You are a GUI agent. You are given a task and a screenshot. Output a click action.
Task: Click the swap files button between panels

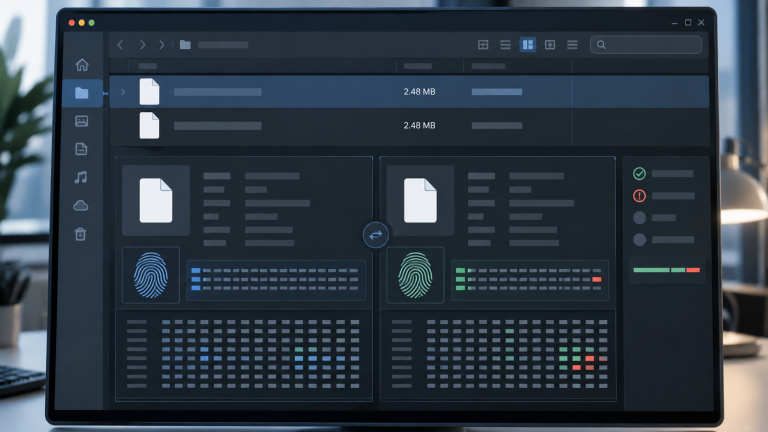(376, 235)
